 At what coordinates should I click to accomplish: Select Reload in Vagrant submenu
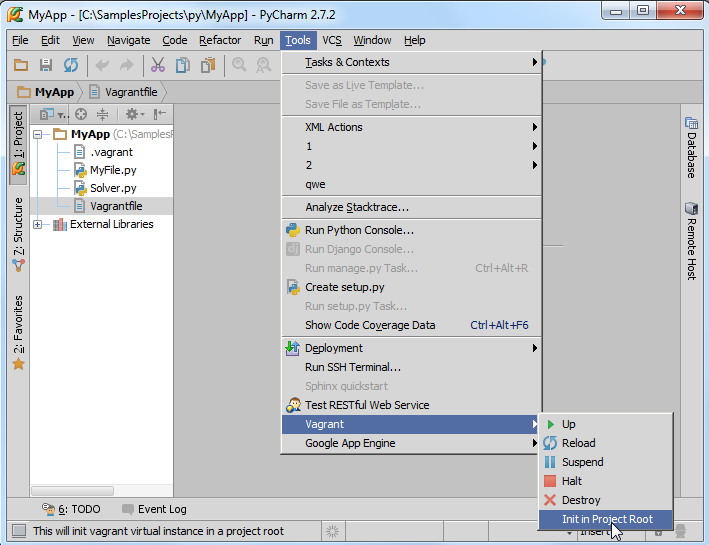605,443
